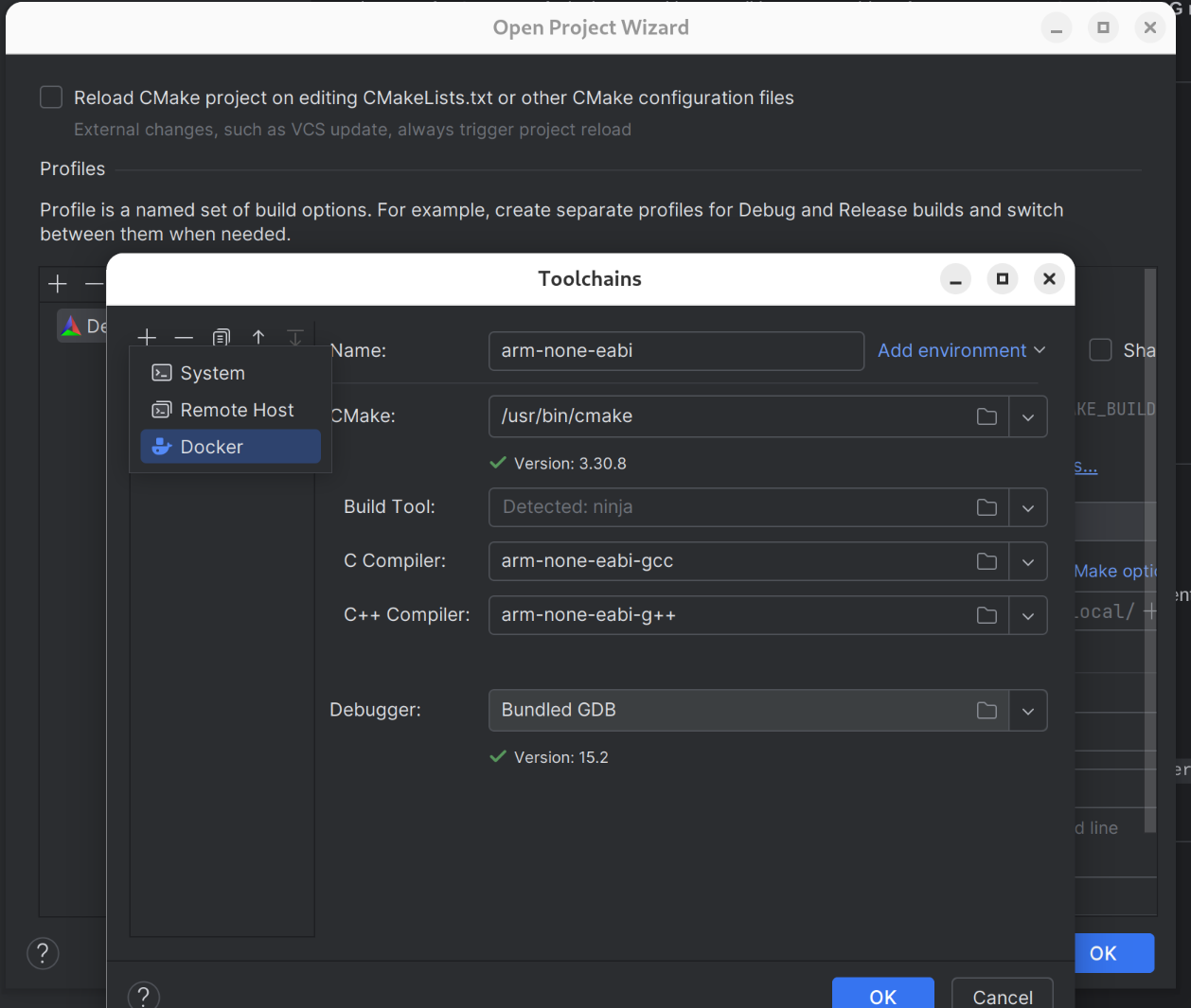Image resolution: width=1191 pixels, height=1008 pixels.
Task: Click the partially hidden link ending in s...
Action: [1086, 467]
